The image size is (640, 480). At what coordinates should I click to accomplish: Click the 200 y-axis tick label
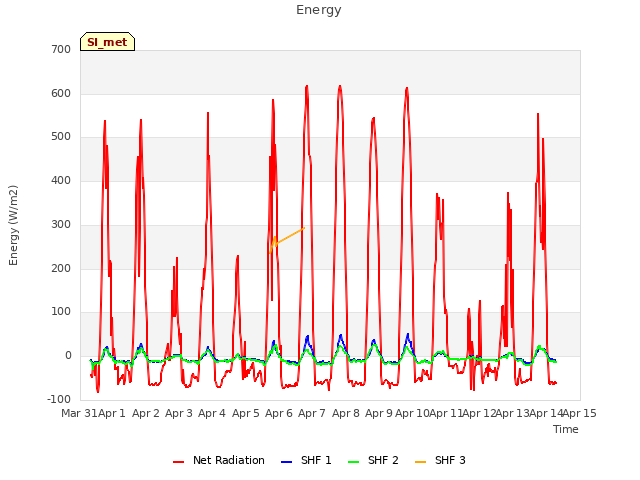(61, 269)
